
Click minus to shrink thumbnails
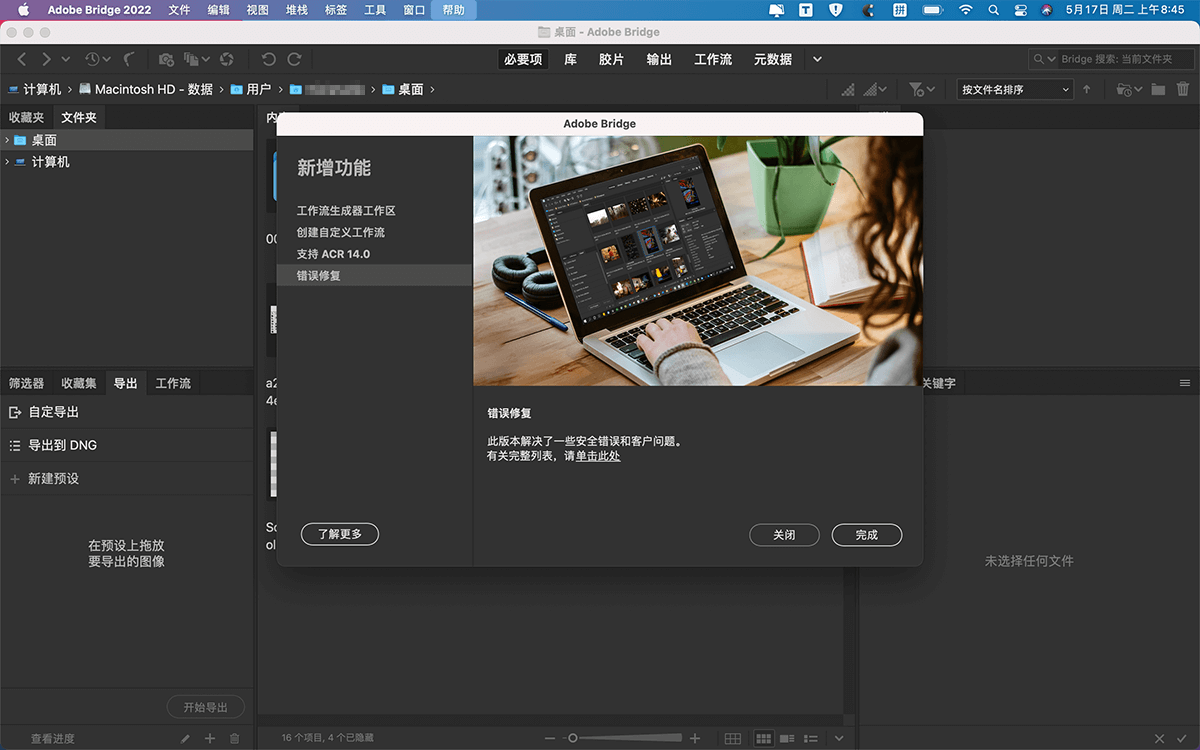point(549,738)
